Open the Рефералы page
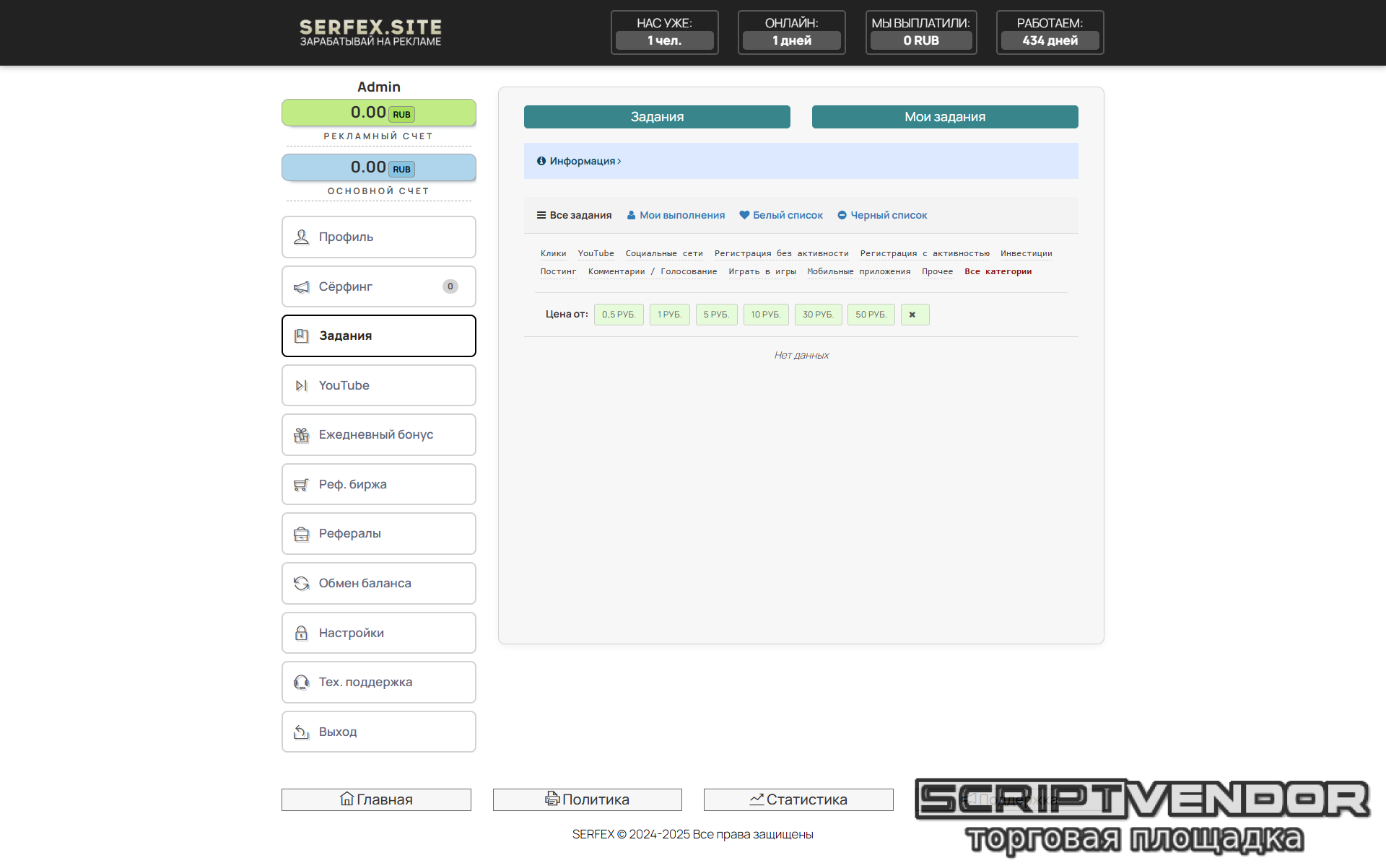The height and width of the screenshot is (868, 1386). click(379, 534)
